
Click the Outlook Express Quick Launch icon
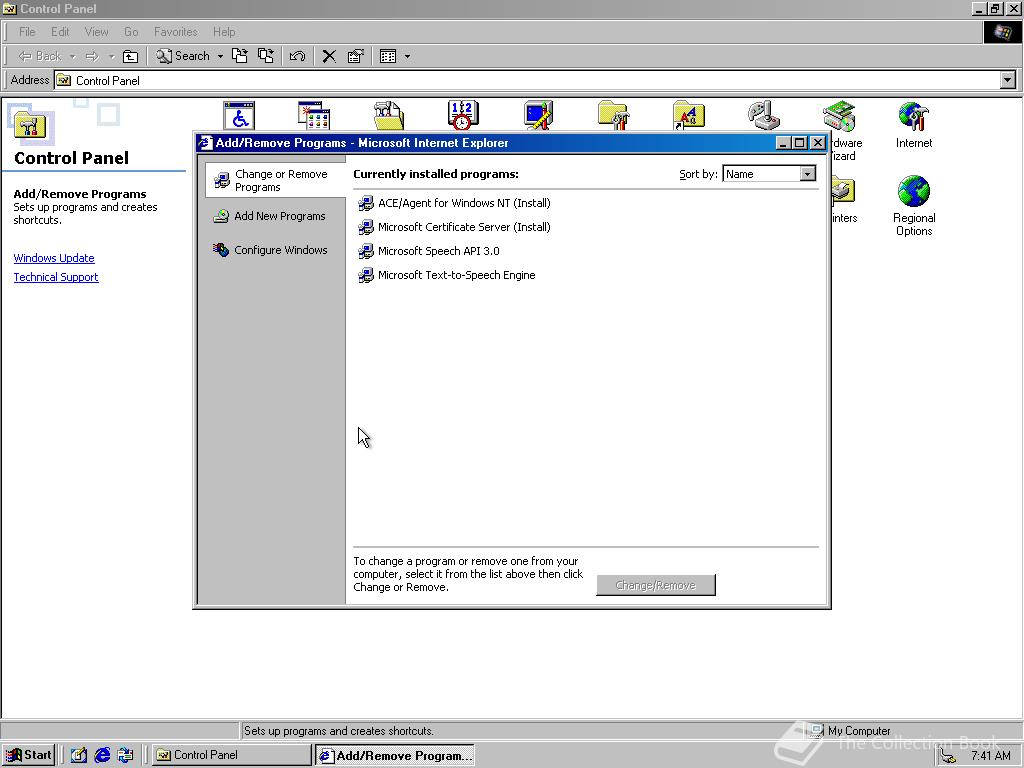pyautogui.click(x=125, y=755)
